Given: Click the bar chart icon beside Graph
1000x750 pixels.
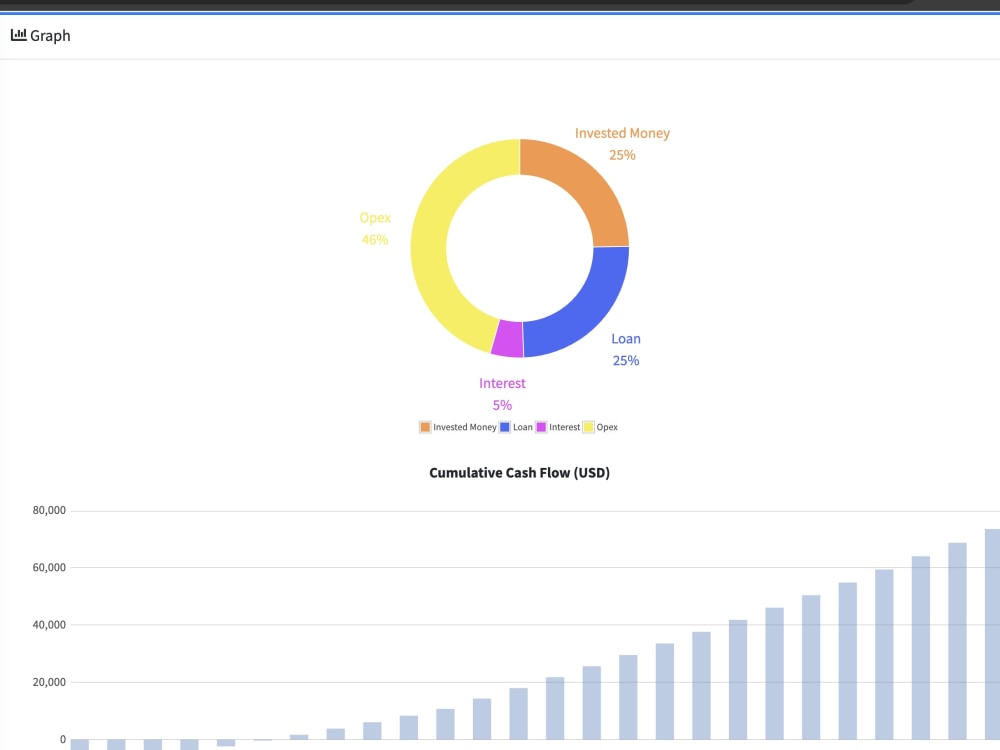Looking at the screenshot, I should point(19,35).
